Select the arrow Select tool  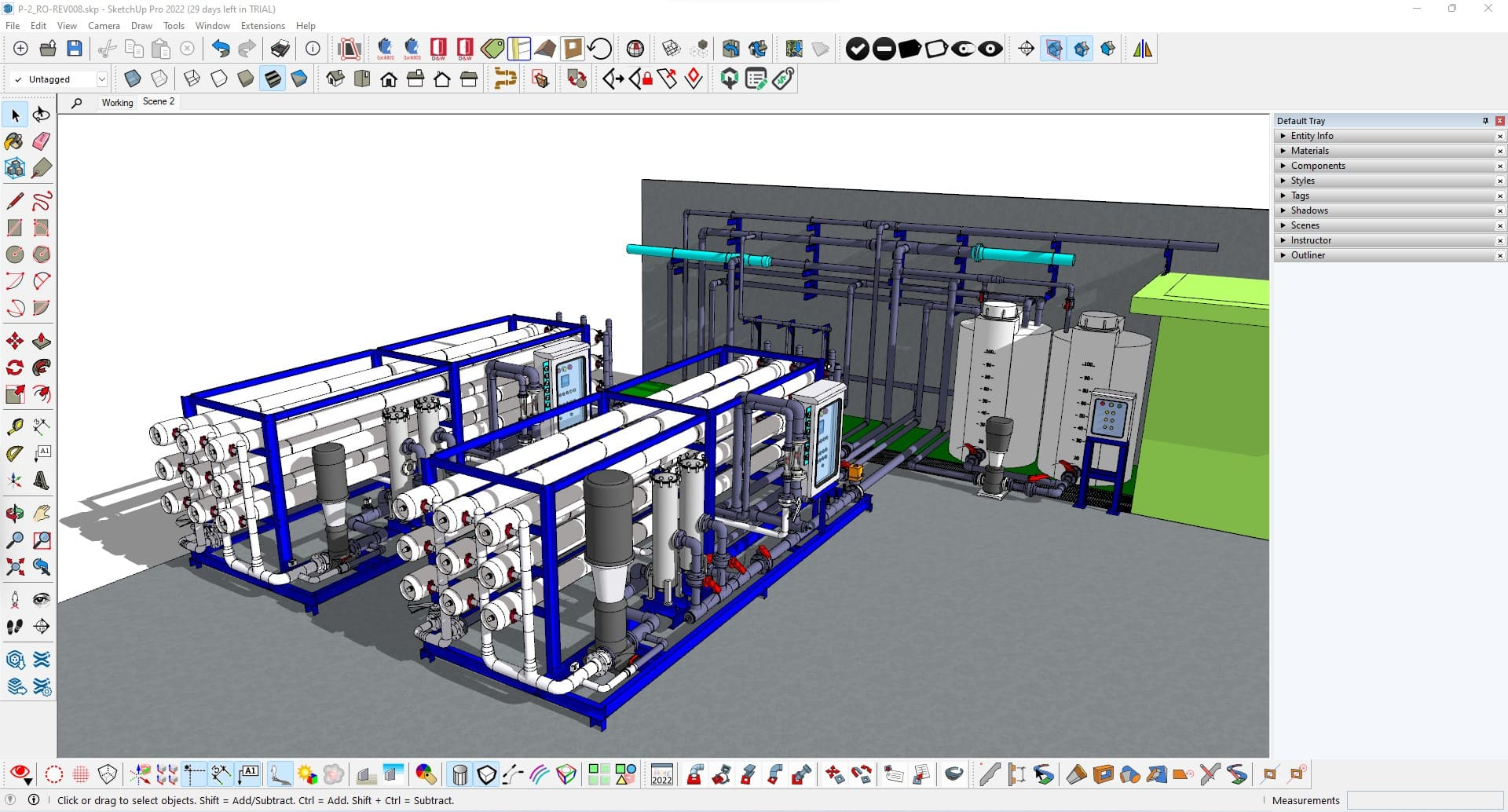coord(15,115)
